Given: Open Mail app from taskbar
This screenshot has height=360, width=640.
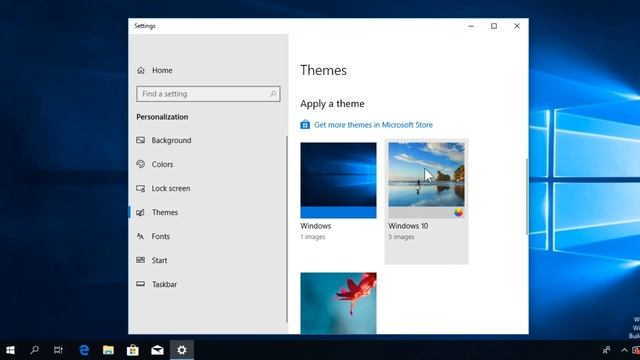Looking at the screenshot, I should [157, 350].
